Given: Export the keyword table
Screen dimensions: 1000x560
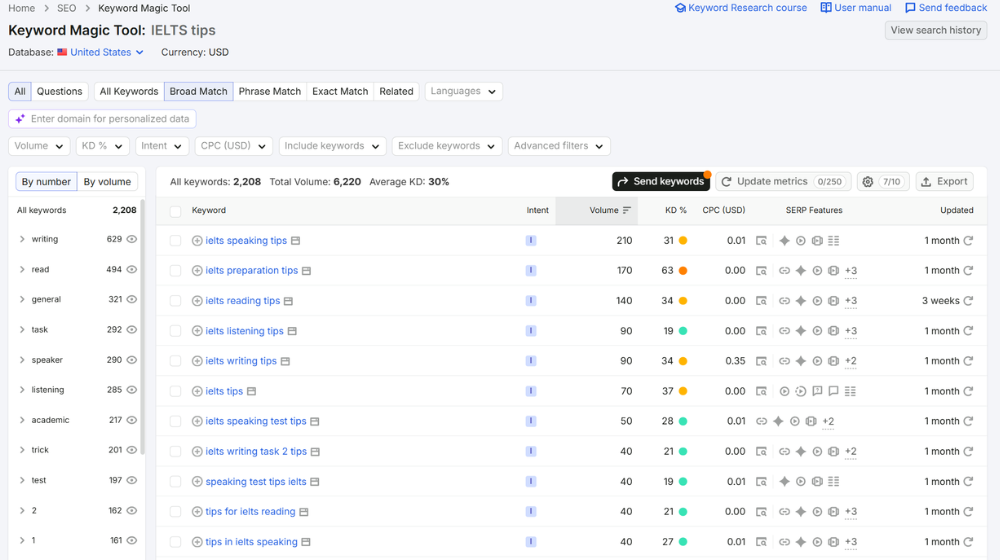Looking at the screenshot, I should [945, 182].
